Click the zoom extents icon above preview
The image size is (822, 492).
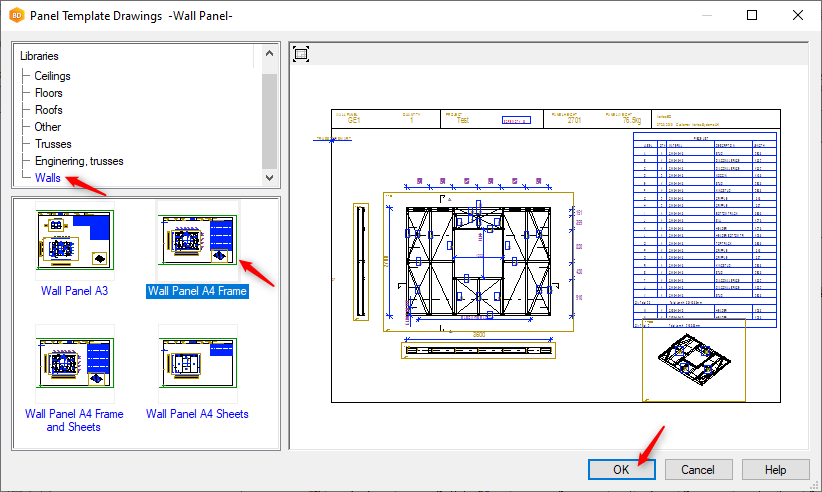301,54
